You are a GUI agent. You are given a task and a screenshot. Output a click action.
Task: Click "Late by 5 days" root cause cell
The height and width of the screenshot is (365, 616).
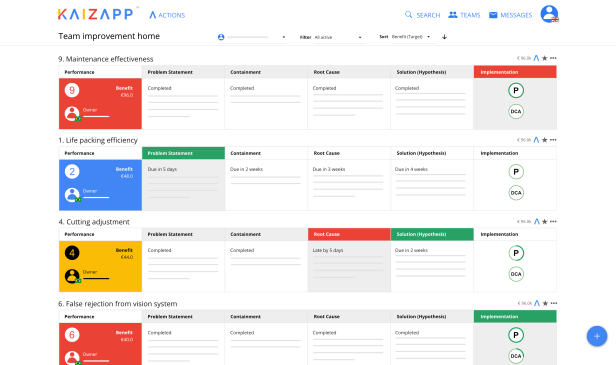[x=349, y=266]
